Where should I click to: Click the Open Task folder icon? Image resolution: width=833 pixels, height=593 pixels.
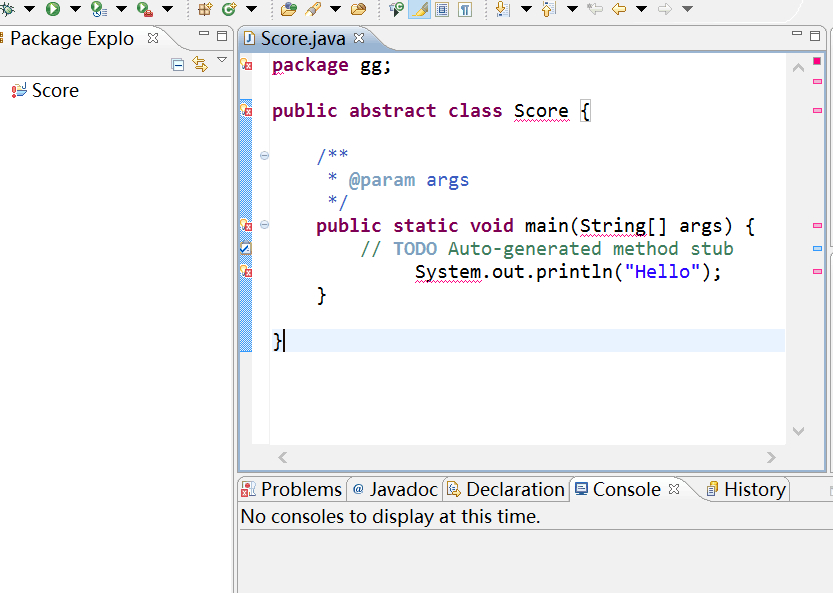[359, 9]
